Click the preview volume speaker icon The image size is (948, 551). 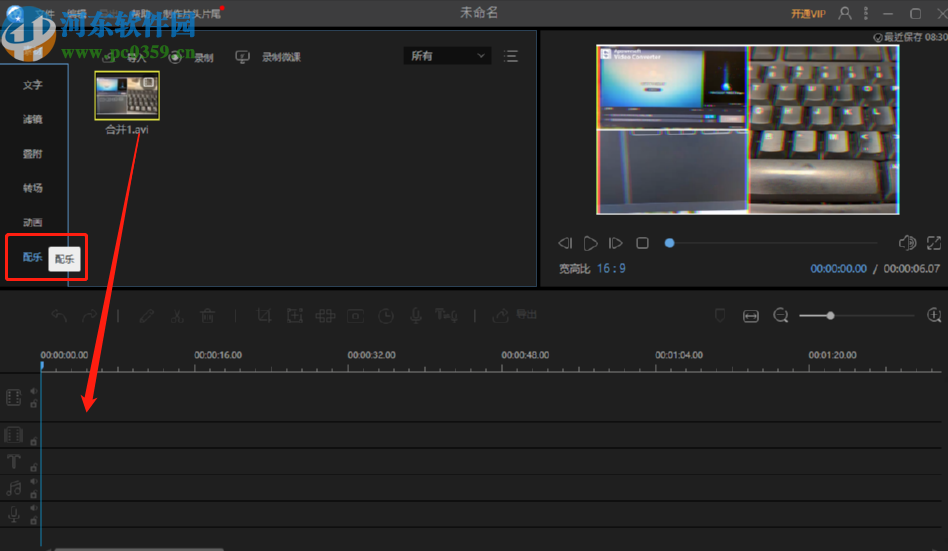click(907, 243)
